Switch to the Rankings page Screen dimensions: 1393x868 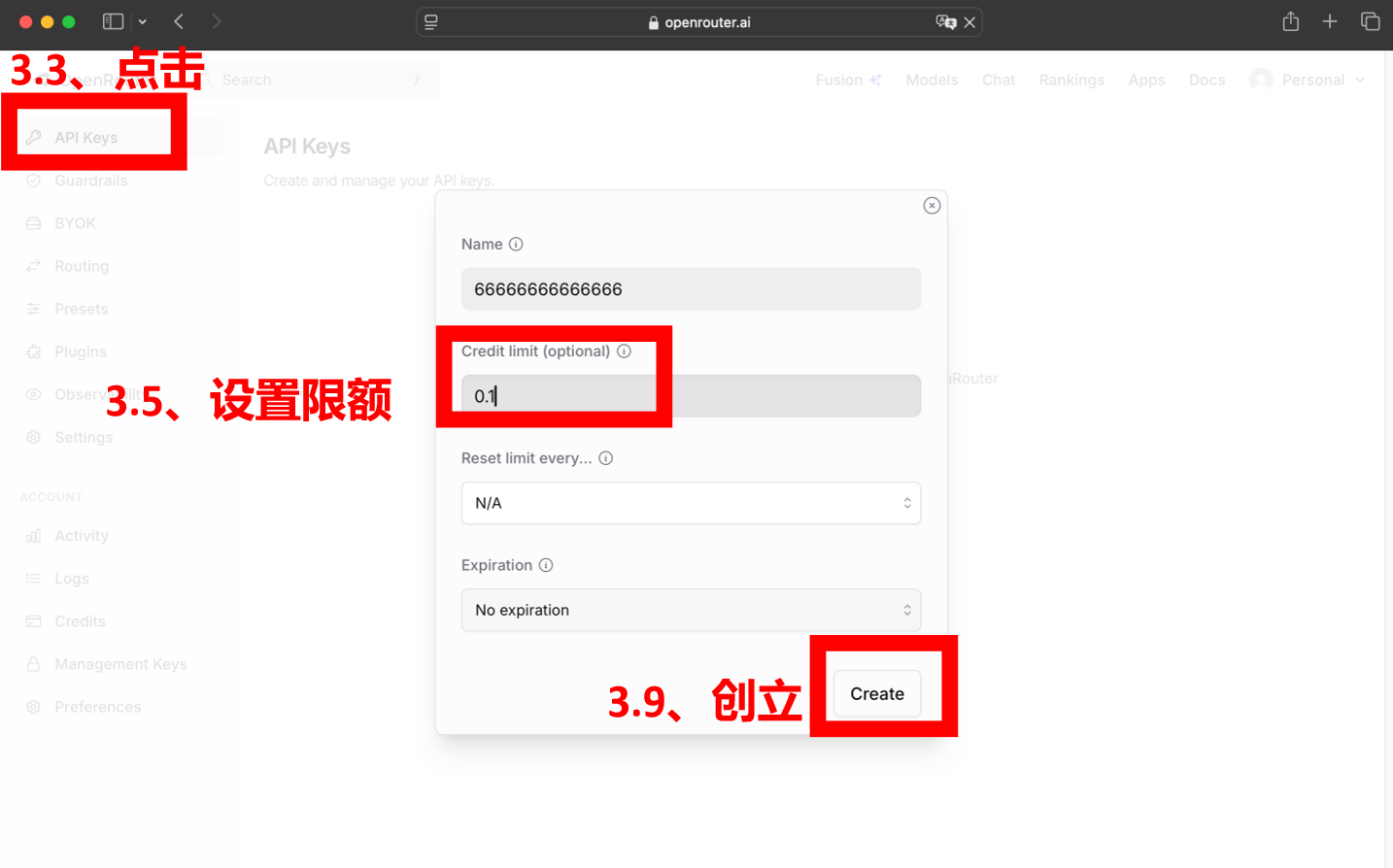click(x=1071, y=80)
